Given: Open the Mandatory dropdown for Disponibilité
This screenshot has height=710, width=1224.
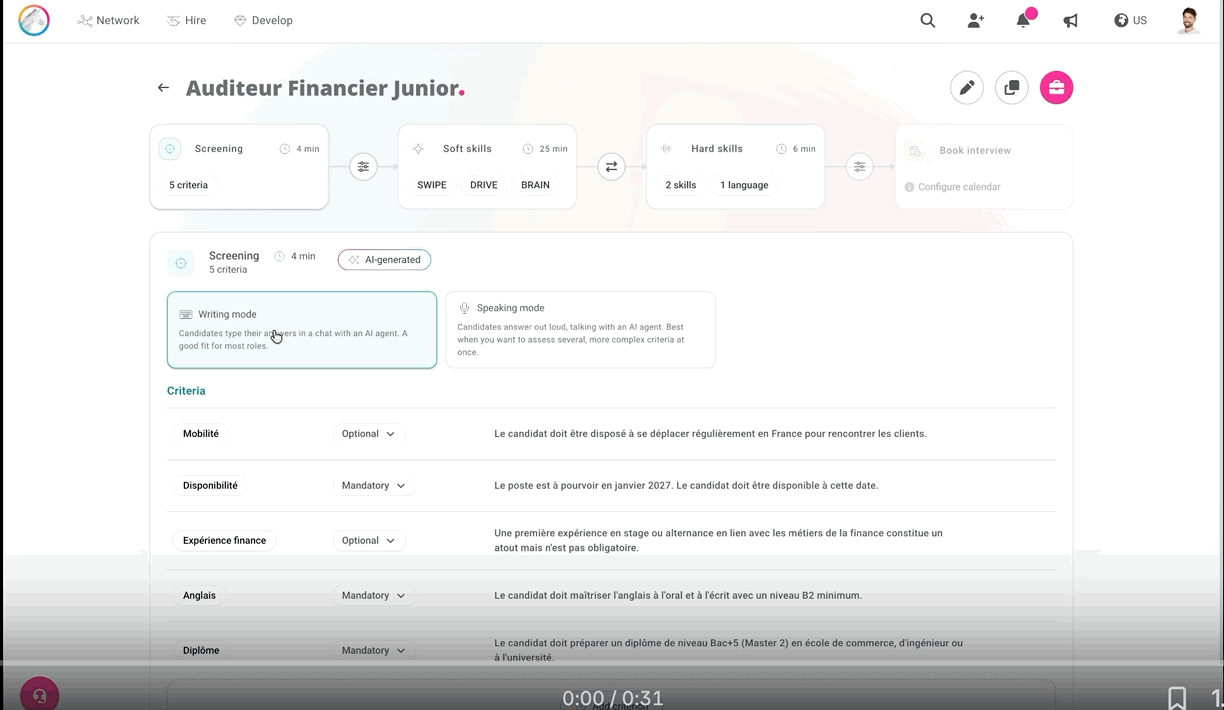Looking at the screenshot, I should pyautogui.click(x=373, y=486).
